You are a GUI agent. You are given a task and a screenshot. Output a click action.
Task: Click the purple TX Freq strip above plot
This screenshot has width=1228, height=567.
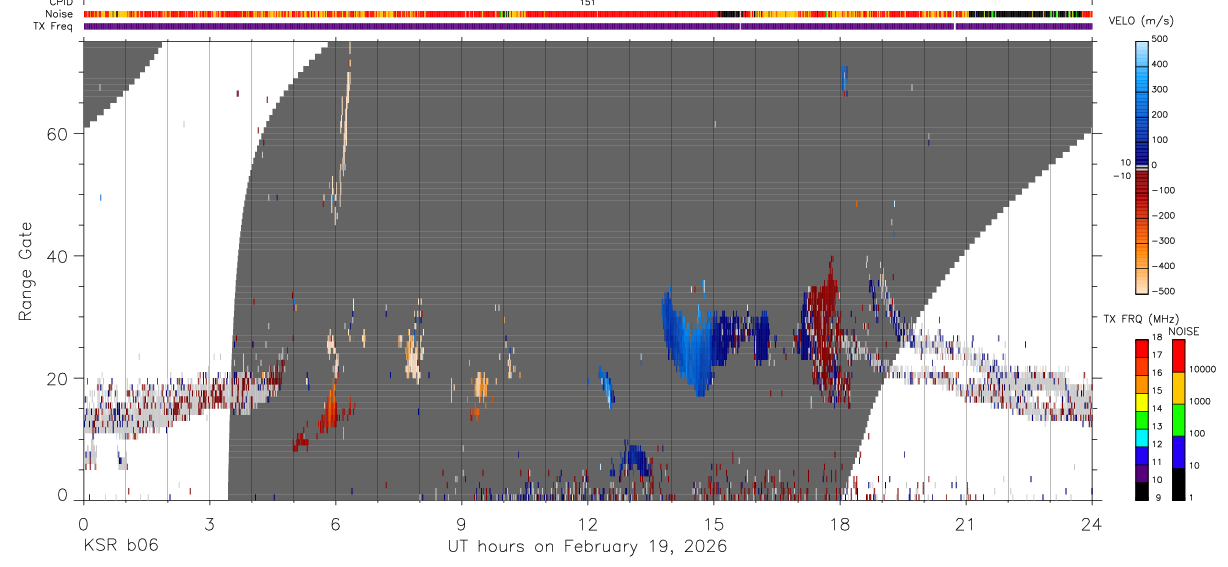(x=588, y=26)
